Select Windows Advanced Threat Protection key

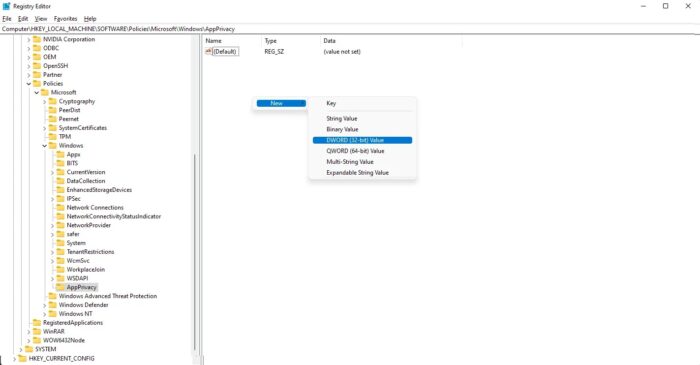pos(108,296)
